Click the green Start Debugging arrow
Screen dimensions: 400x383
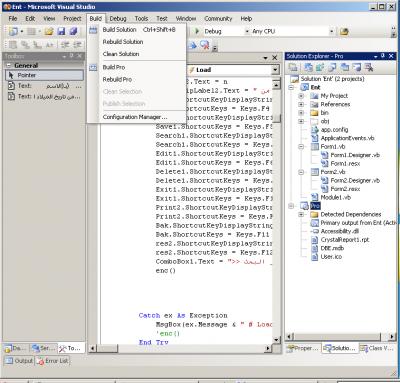pos(197,31)
